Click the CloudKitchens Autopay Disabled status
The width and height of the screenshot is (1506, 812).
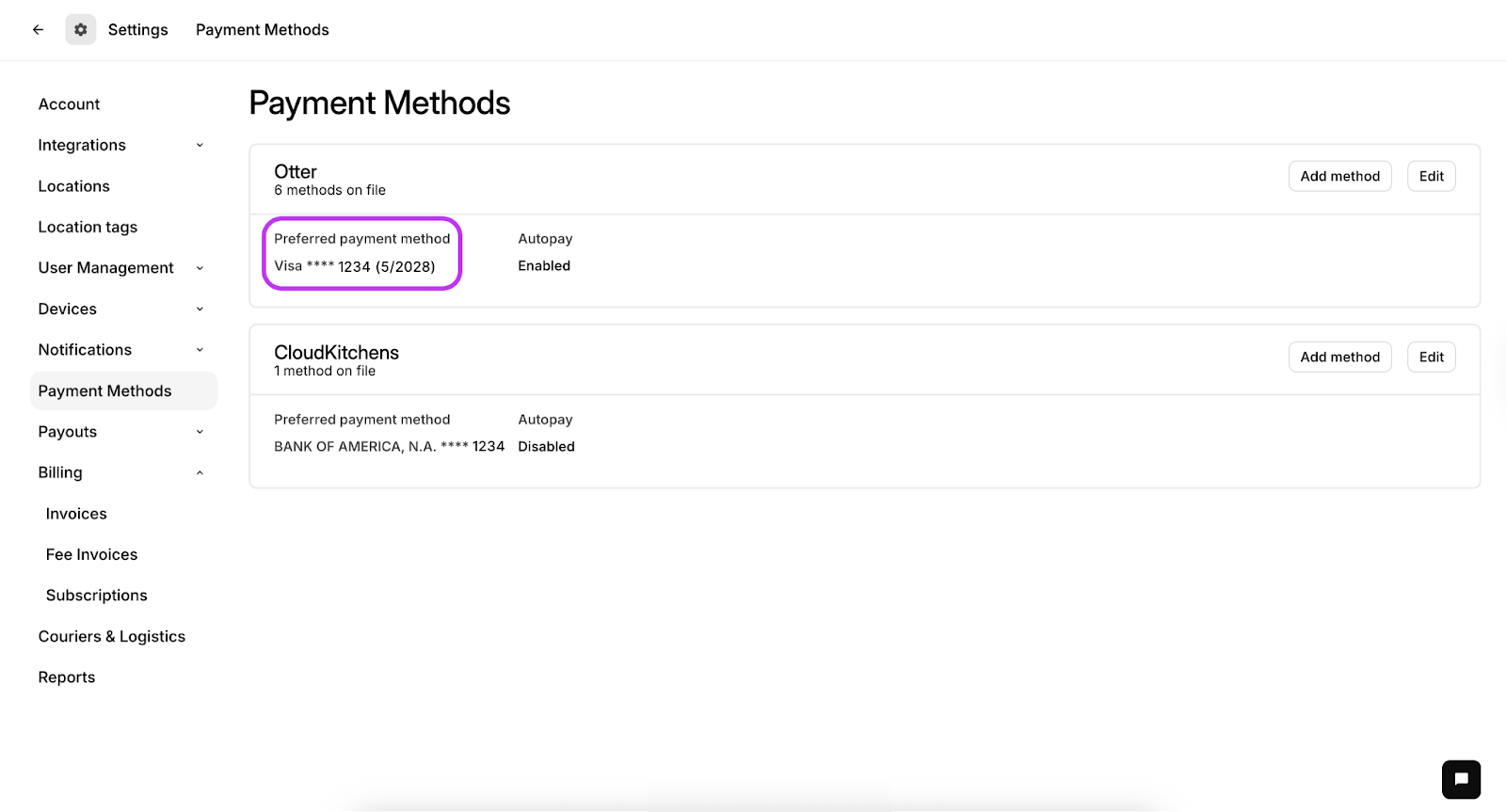(x=546, y=447)
